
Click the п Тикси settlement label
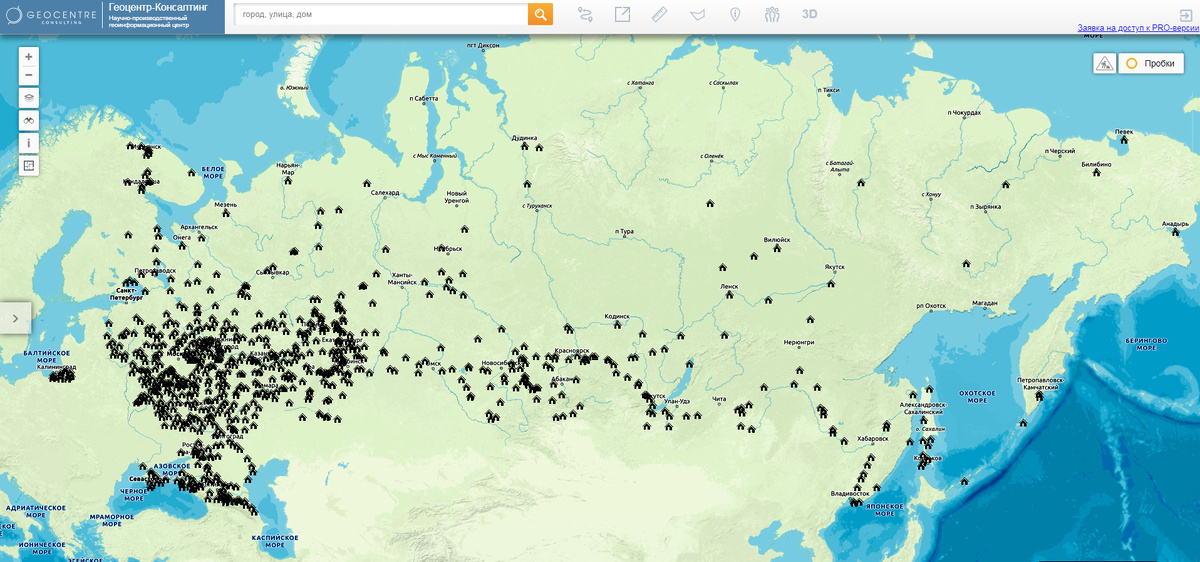829,90
